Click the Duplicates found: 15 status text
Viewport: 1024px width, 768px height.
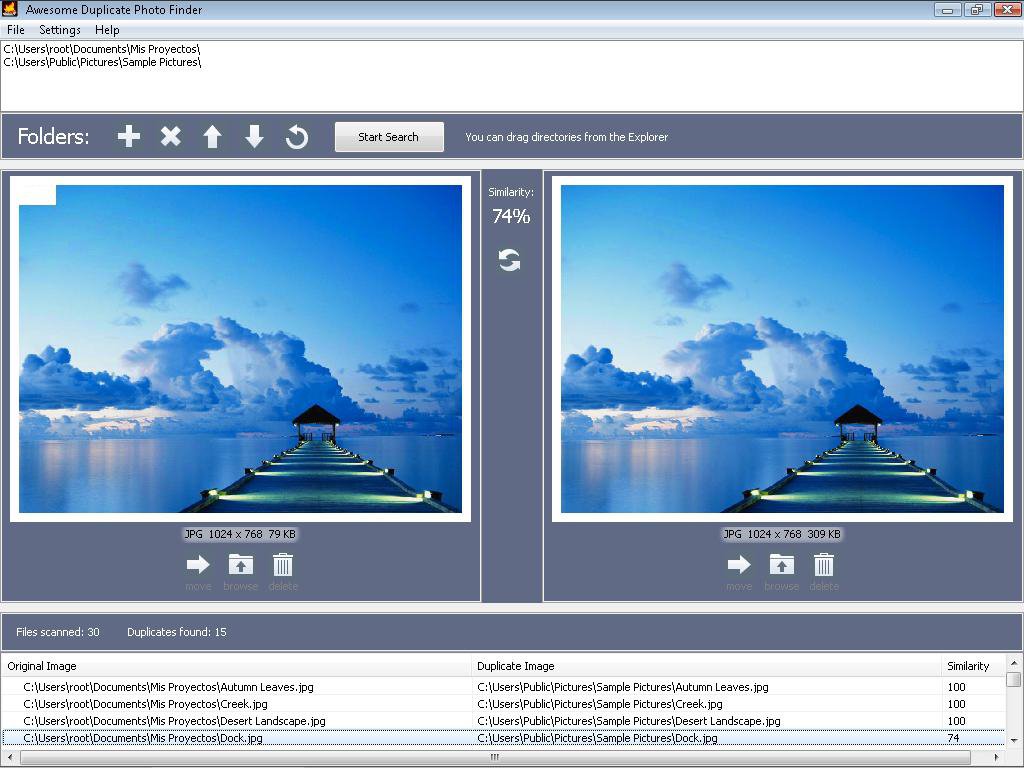click(x=176, y=632)
